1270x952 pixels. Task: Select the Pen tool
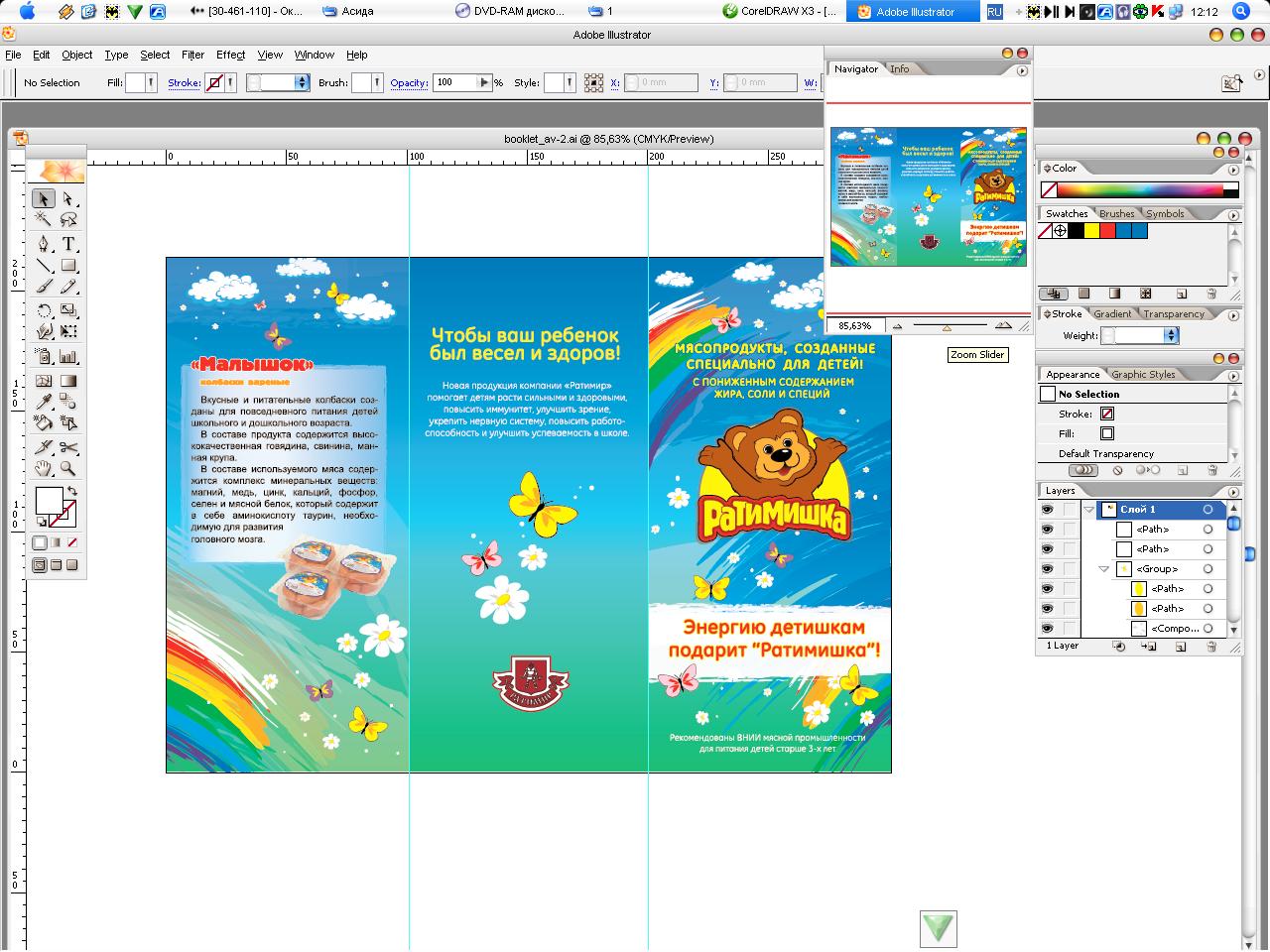[x=44, y=244]
